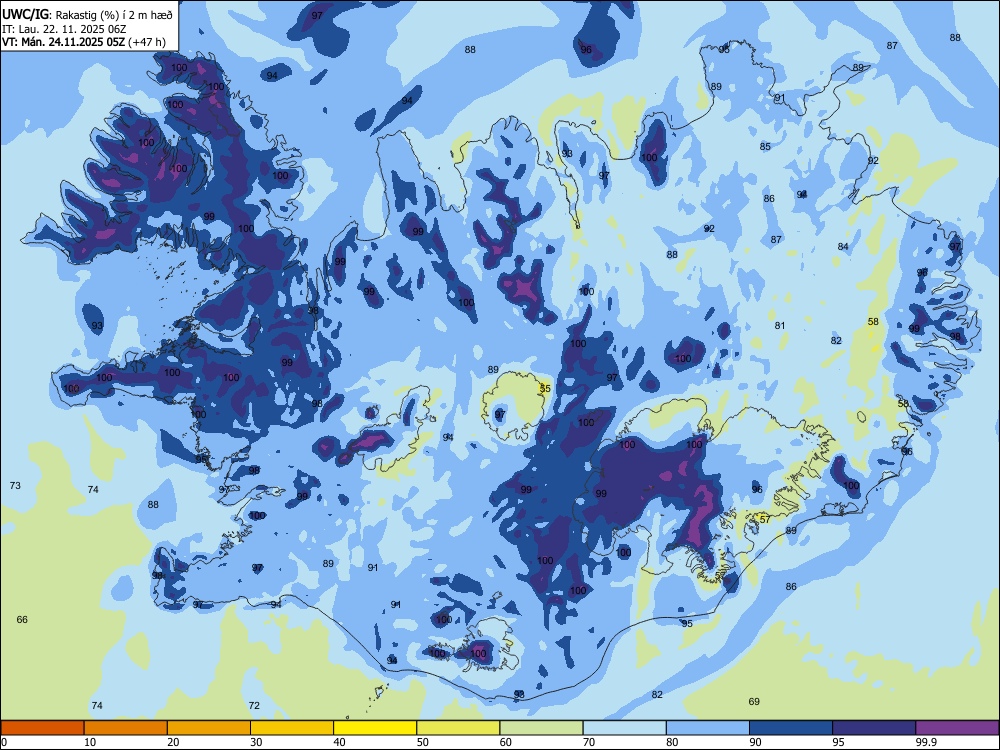Select the 90–95 dark blue legend swatch
The height and width of the screenshot is (750, 1000).
(x=791, y=728)
